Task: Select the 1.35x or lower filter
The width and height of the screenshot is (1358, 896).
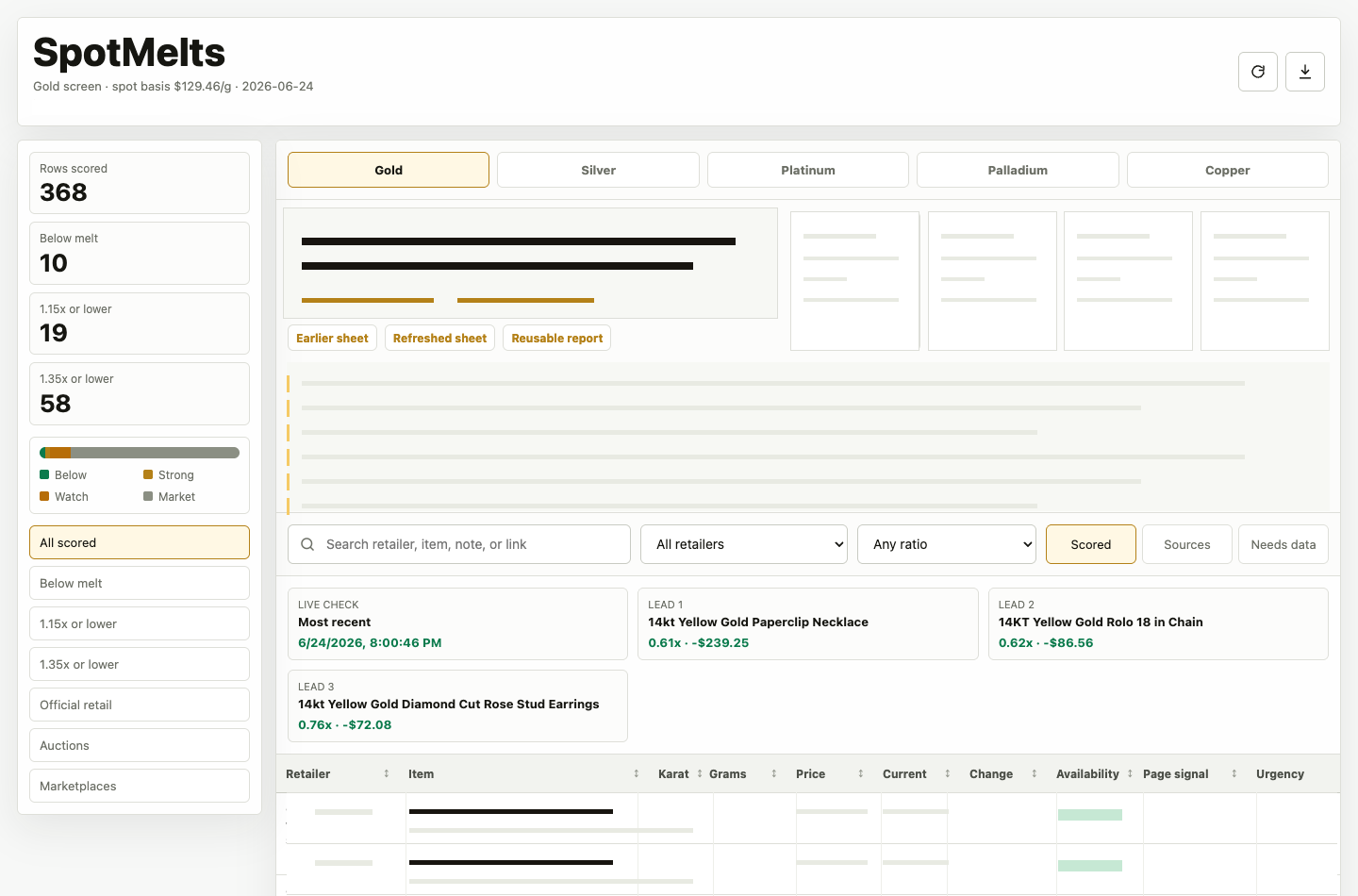Action: (x=140, y=664)
